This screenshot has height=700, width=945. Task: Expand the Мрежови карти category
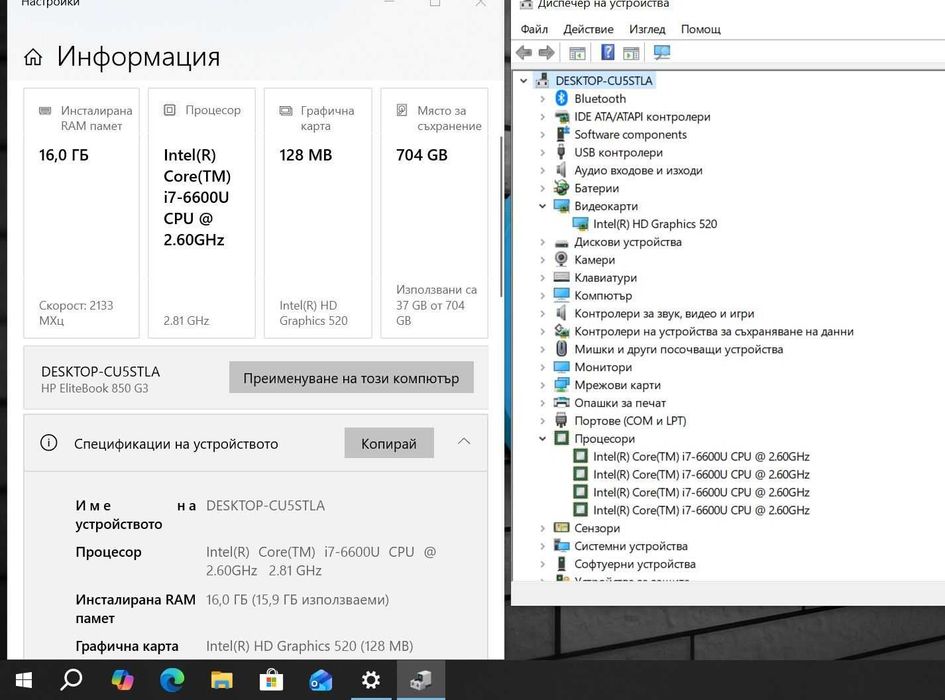point(542,385)
